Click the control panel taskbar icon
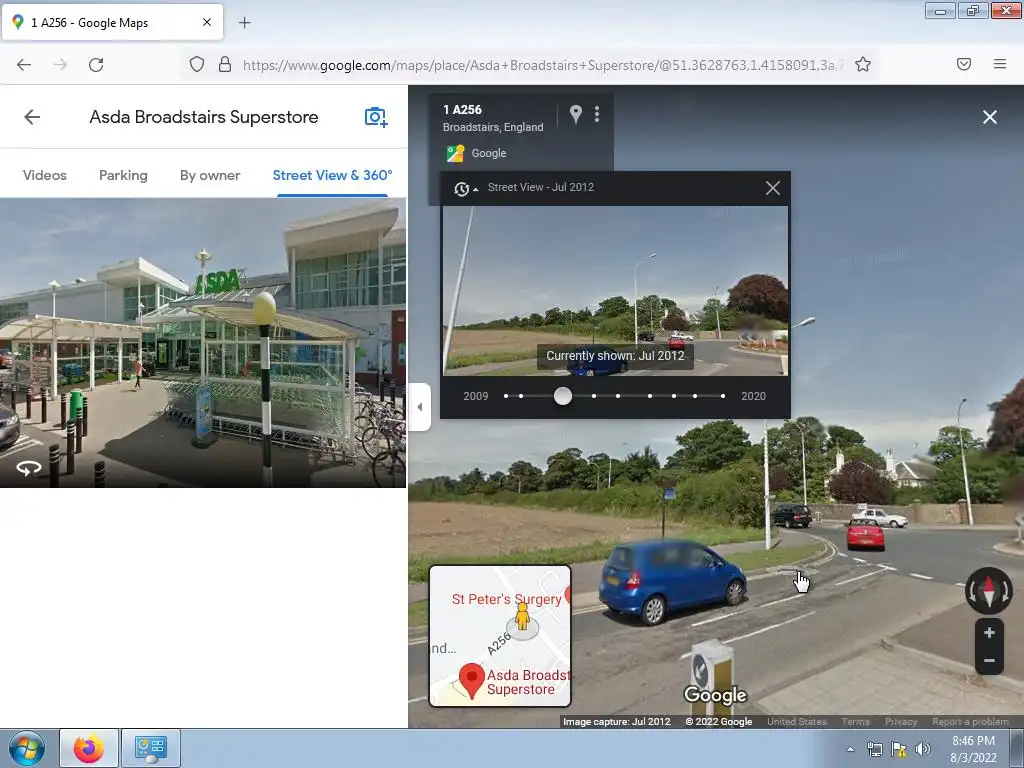The height and width of the screenshot is (768, 1024). (151, 748)
